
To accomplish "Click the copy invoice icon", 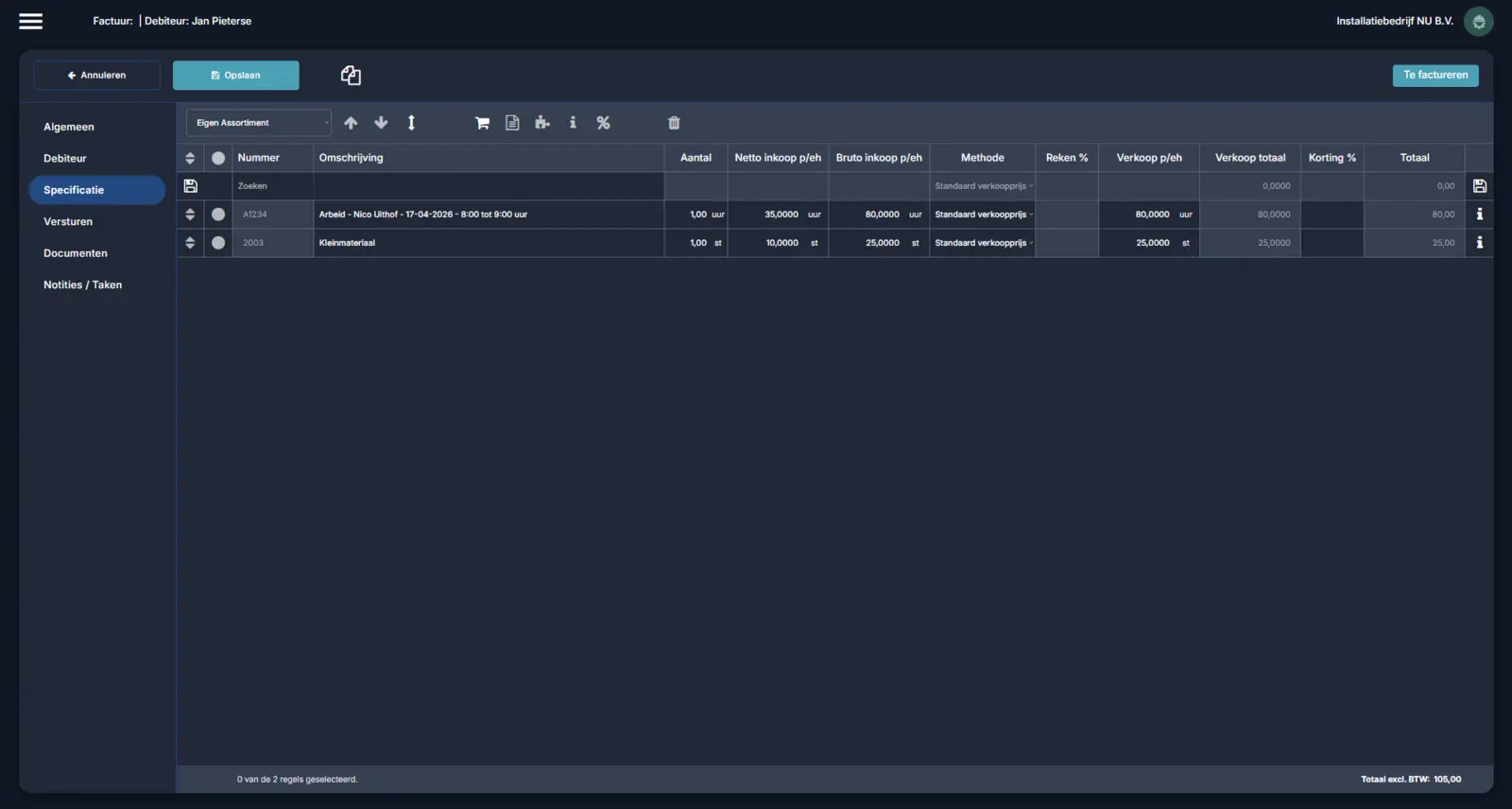I will point(351,76).
